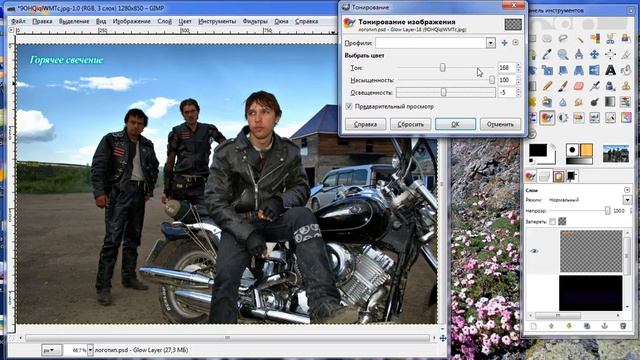640x360 pixels.
Task: Select the Perspective tool
Action: point(579,70)
